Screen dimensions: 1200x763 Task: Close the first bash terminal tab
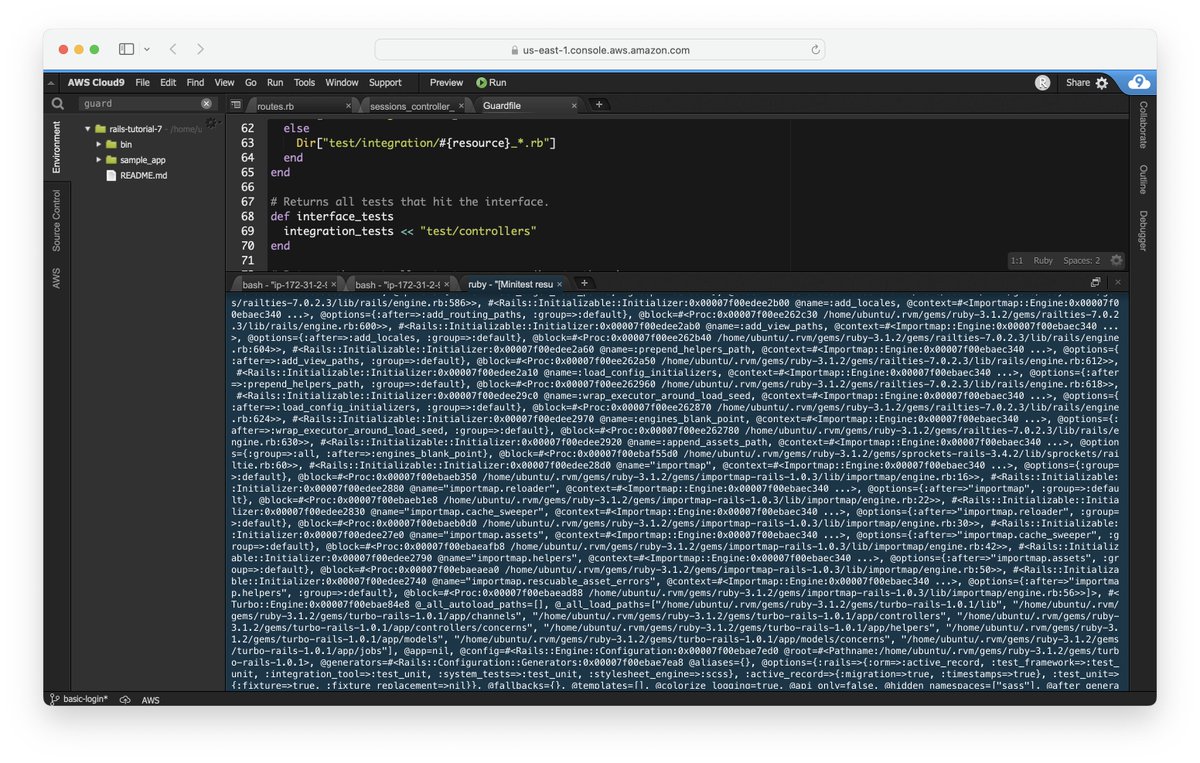click(334, 284)
